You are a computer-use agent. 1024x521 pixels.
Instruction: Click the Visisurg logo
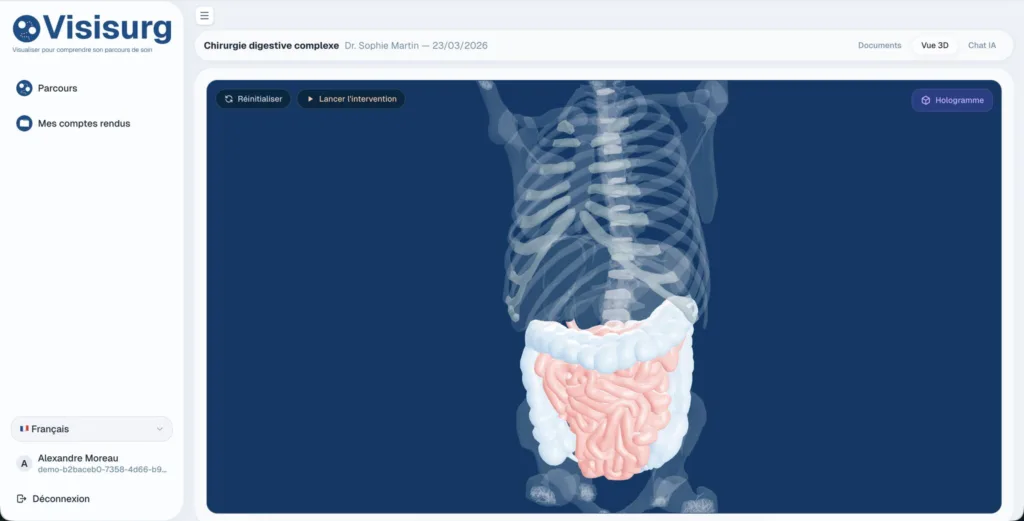[92, 29]
